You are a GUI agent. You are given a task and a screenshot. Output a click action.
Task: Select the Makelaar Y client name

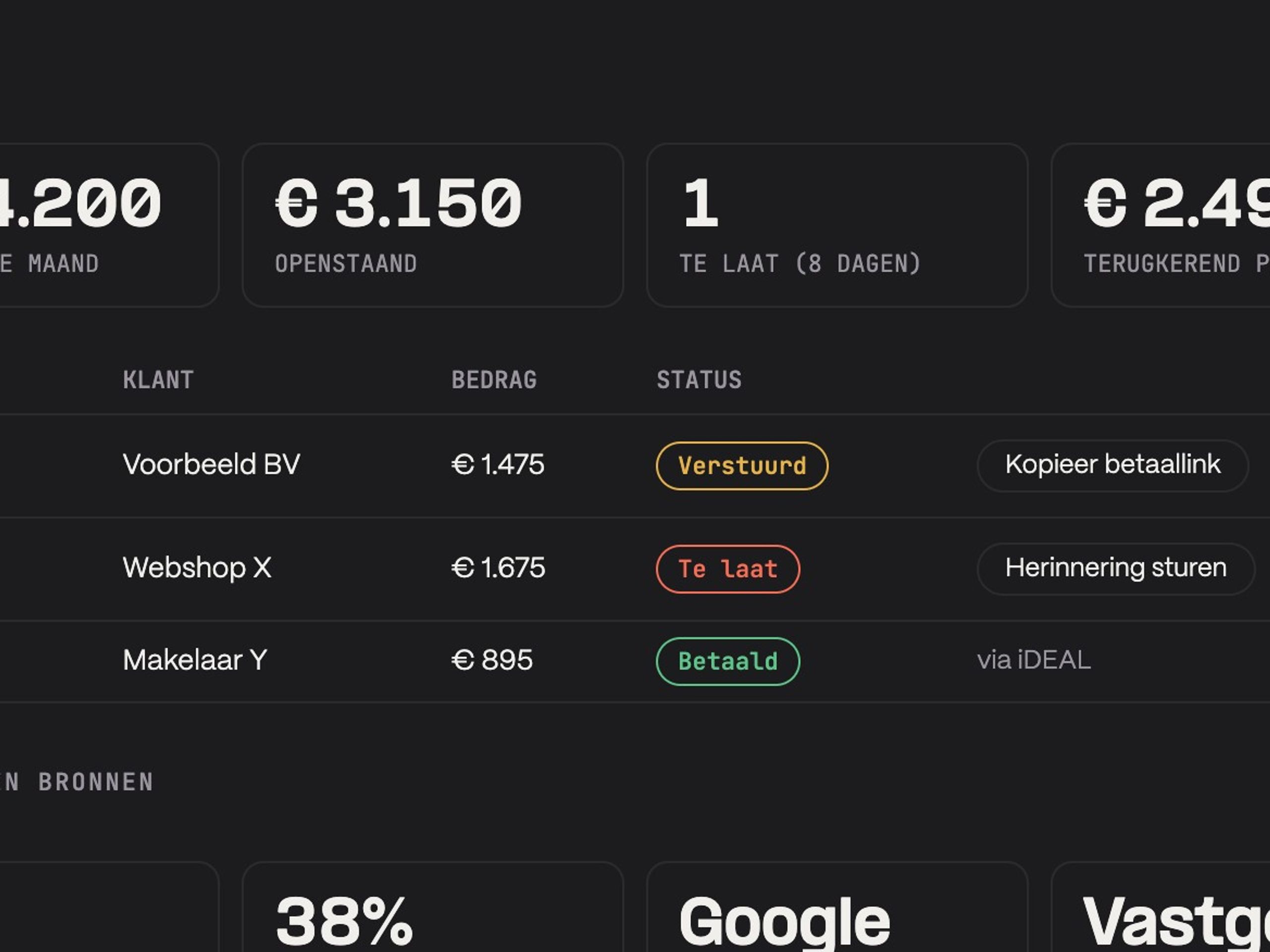[x=195, y=660]
